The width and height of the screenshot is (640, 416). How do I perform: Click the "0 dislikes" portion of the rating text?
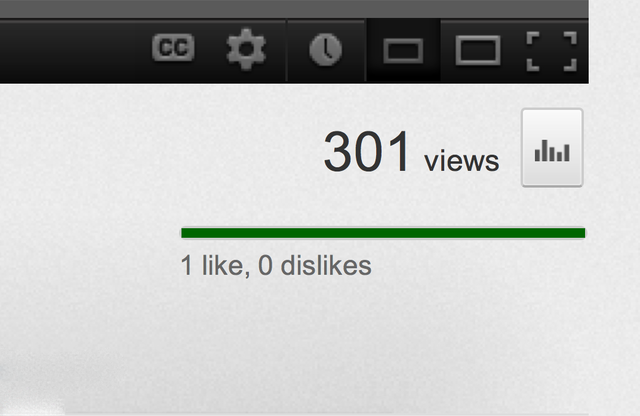point(315,266)
